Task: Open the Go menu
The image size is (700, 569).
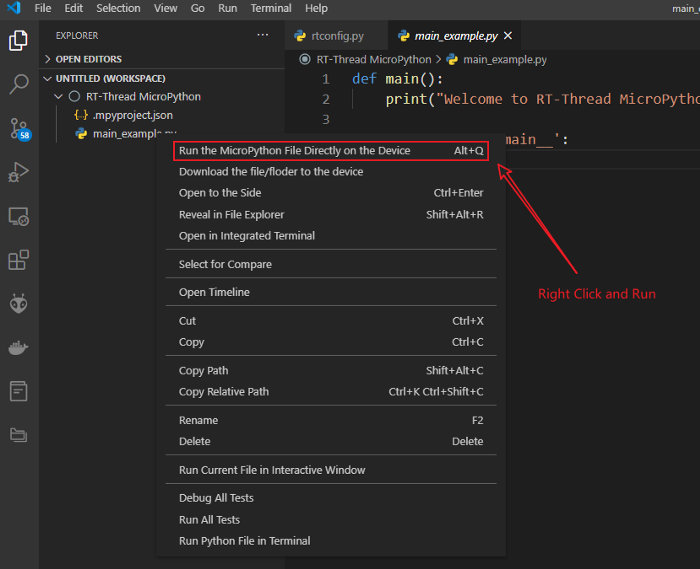Action: [197, 8]
